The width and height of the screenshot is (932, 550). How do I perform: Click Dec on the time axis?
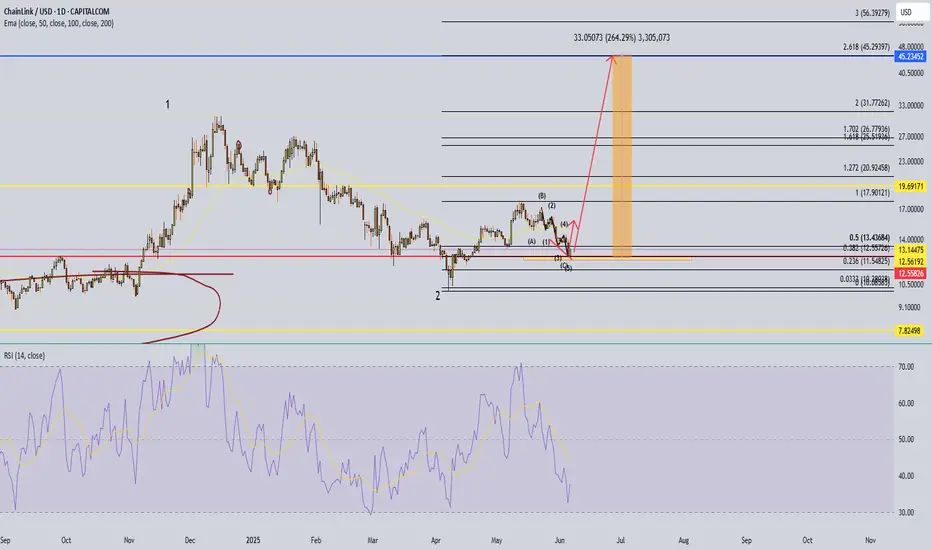coord(190,540)
